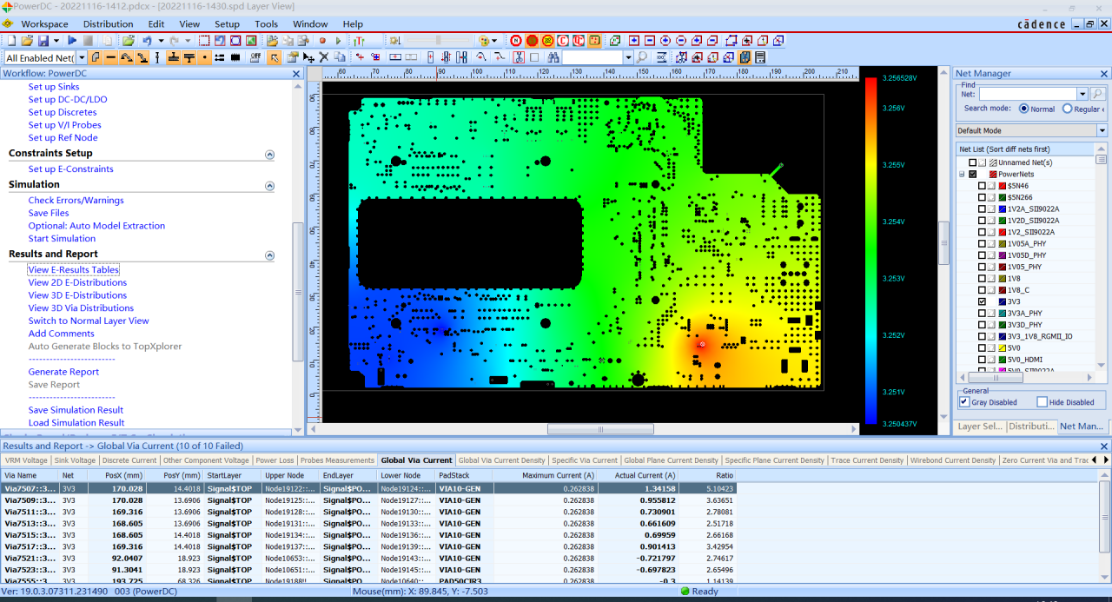Click the Find Net input field
This screenshot has width=1112, height=602.
click(x=1028, y=94)
